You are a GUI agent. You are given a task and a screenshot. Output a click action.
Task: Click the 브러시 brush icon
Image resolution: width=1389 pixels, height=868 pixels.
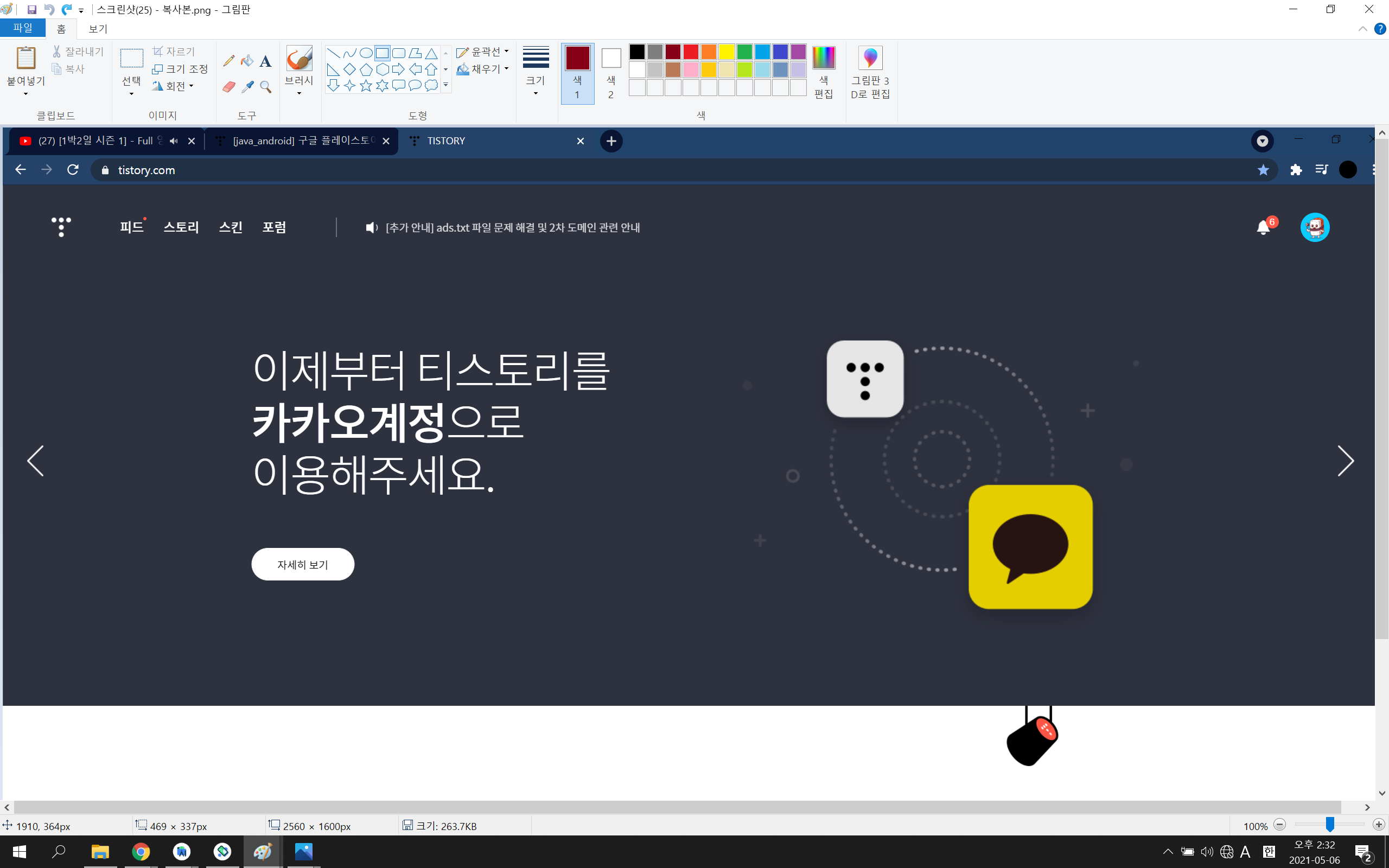tap(299, 58)
